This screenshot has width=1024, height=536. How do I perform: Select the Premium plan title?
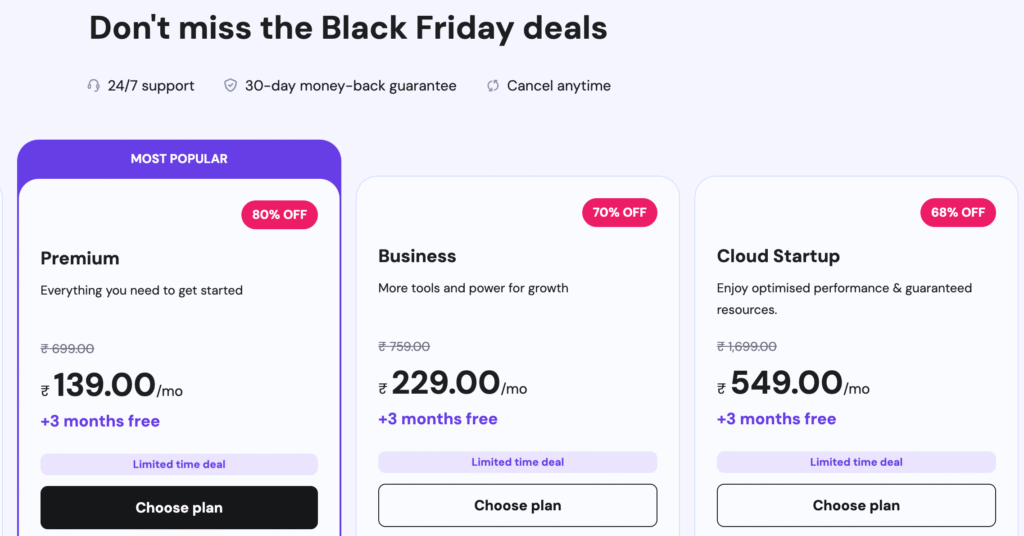coord(80,258)
